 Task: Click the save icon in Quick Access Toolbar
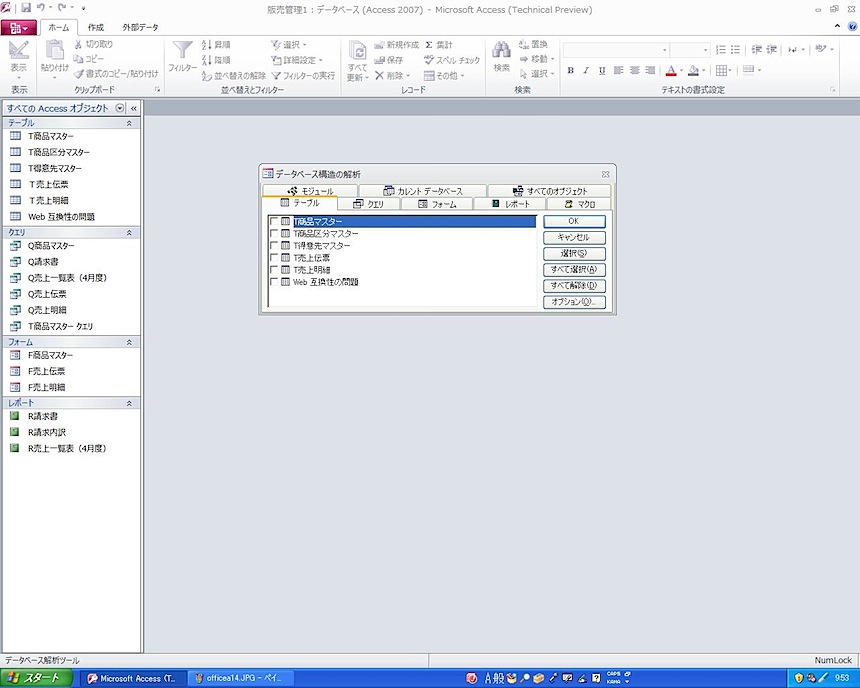(26, 8)
